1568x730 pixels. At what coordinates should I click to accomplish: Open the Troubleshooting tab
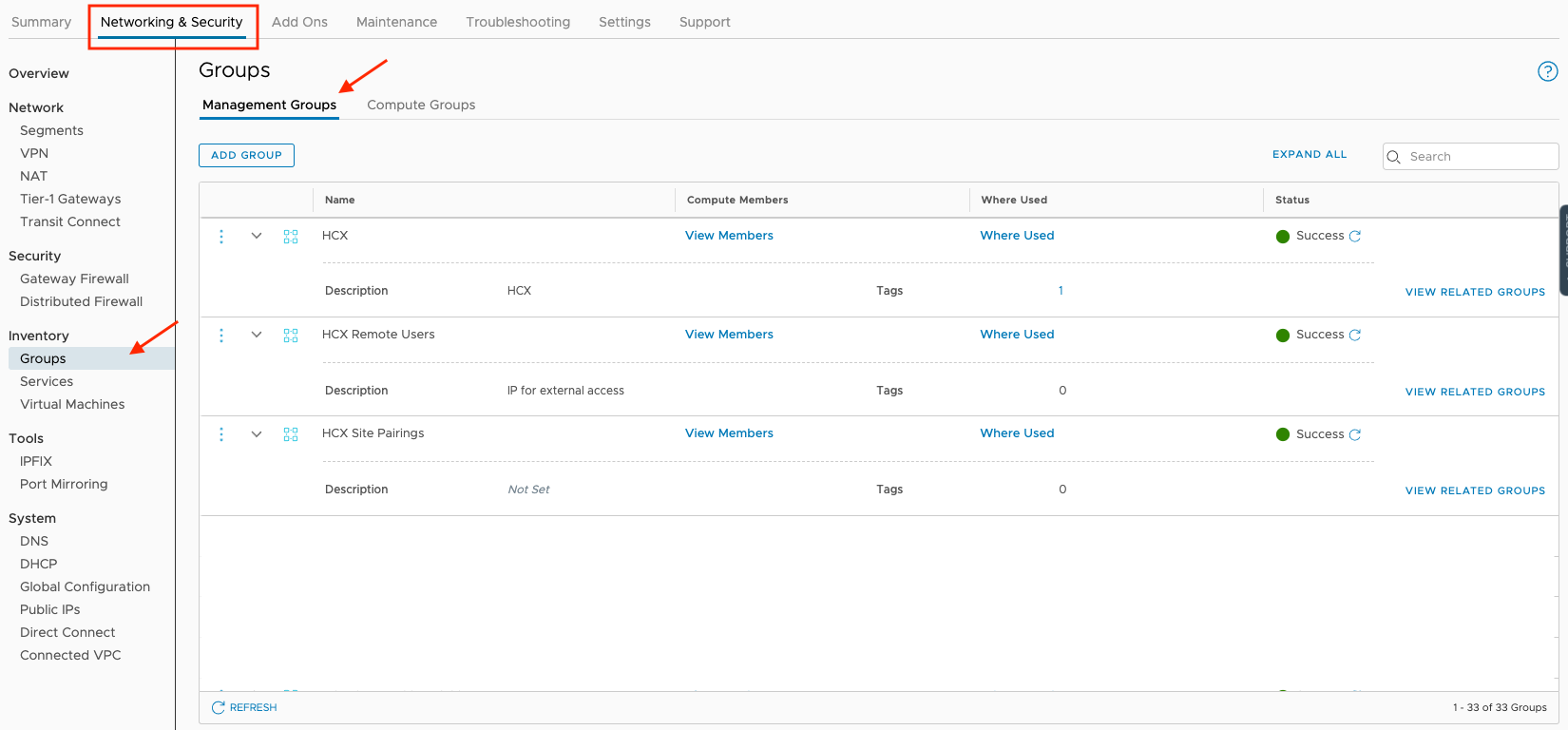[x=518, y=22]
